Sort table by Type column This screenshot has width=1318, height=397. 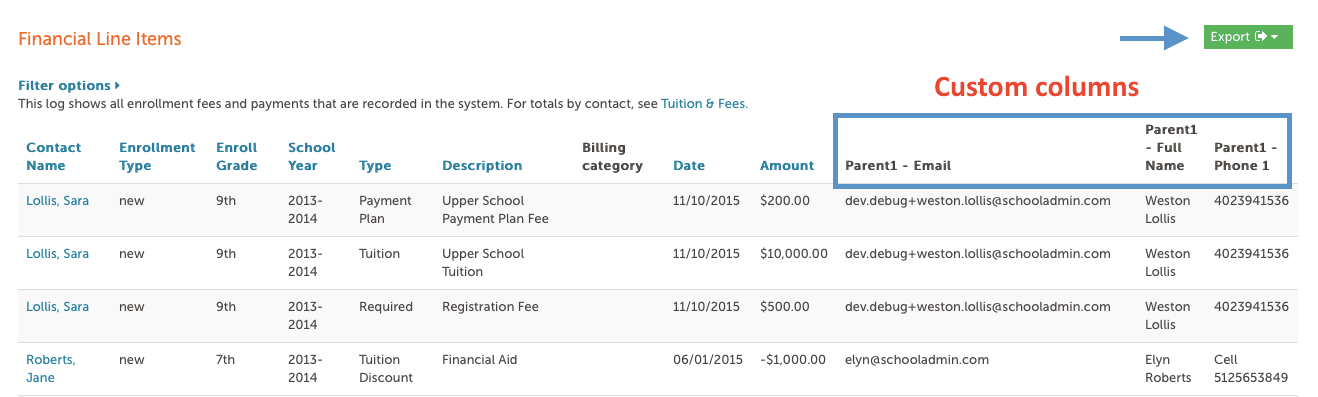(375, 166)
